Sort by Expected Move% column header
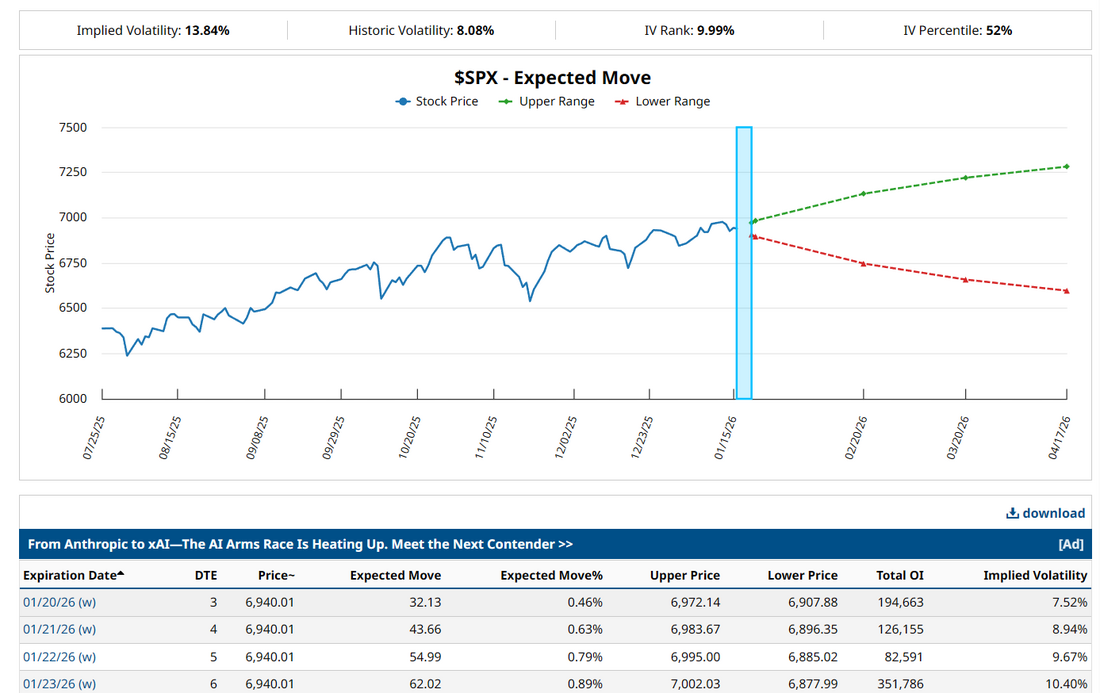The image size is (1100, 693). (551, 575)
